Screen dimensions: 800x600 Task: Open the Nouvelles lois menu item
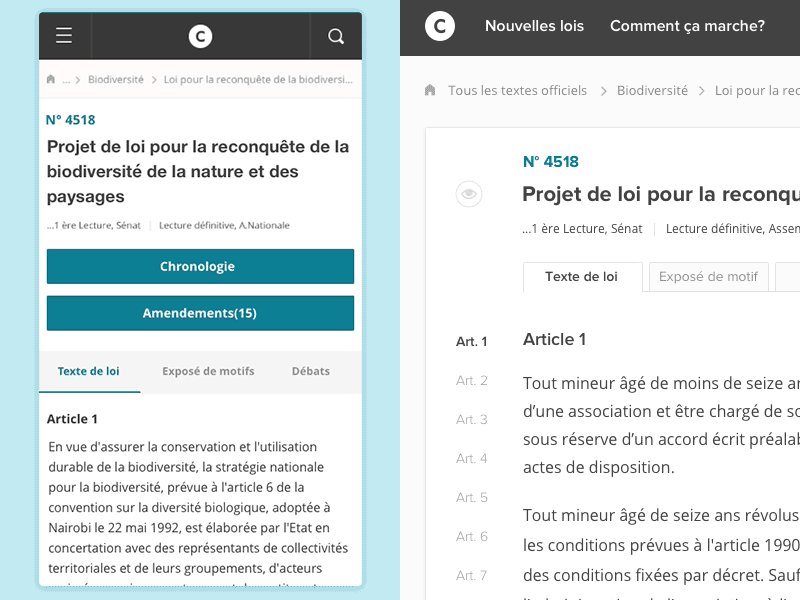[x=534, y=26]
